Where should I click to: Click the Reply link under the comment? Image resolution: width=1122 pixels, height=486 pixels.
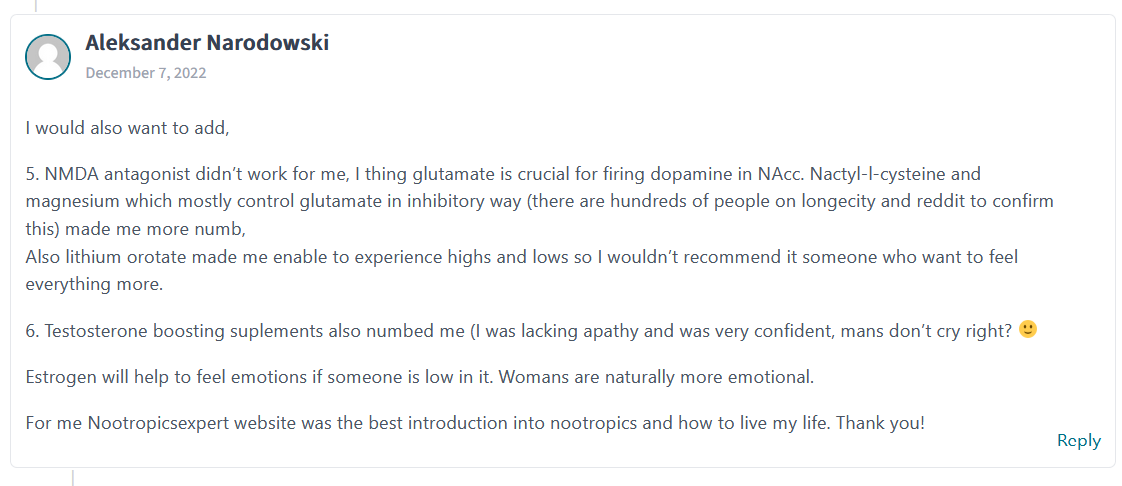(1078, 441)
